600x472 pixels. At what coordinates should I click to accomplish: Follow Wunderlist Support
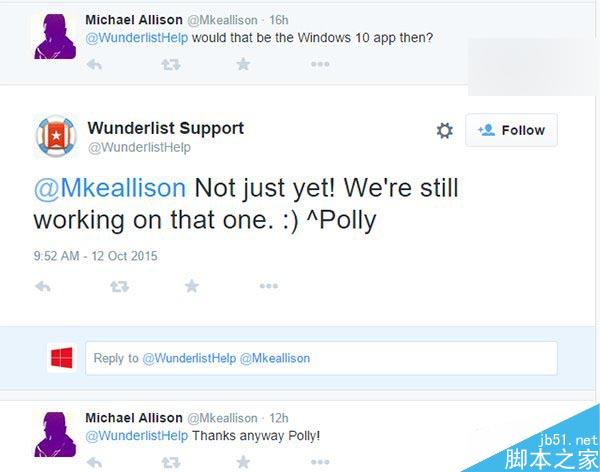point(511,130)
